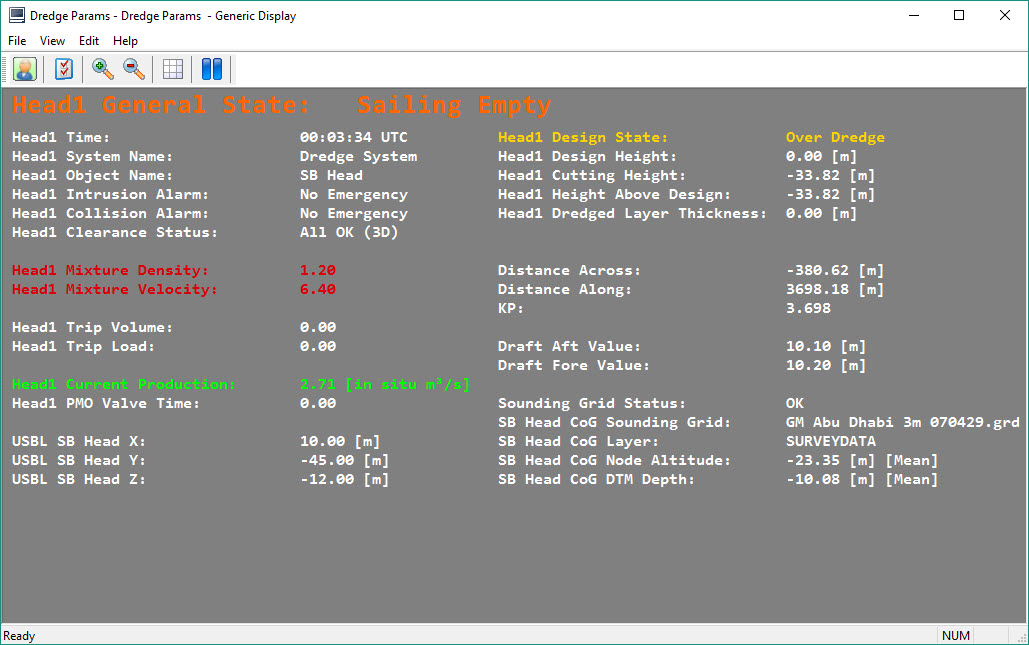1029x645 pixels.
Task: Open the Help menu
Action: 125,41
